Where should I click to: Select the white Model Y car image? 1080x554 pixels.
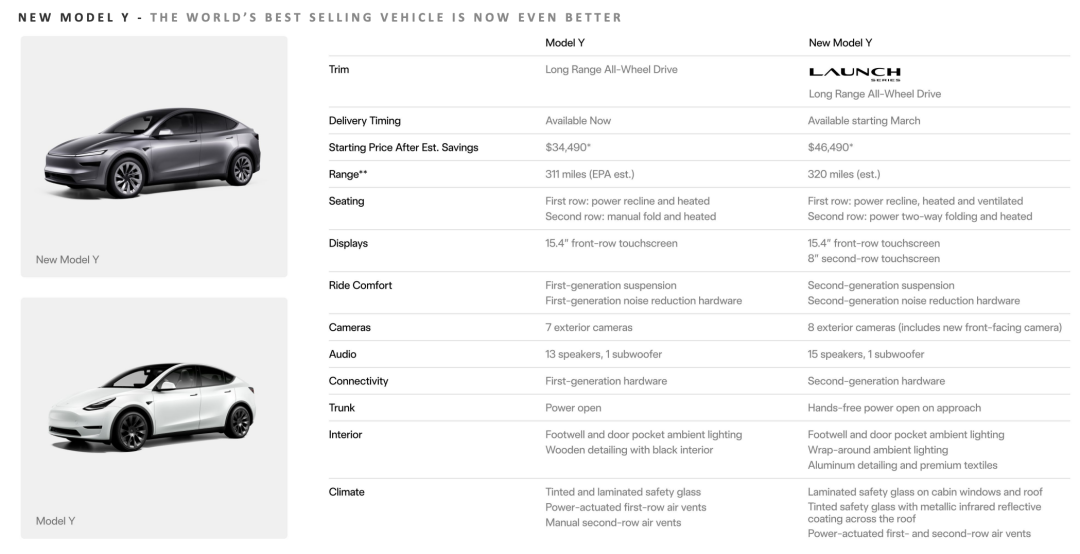(154, 405)
